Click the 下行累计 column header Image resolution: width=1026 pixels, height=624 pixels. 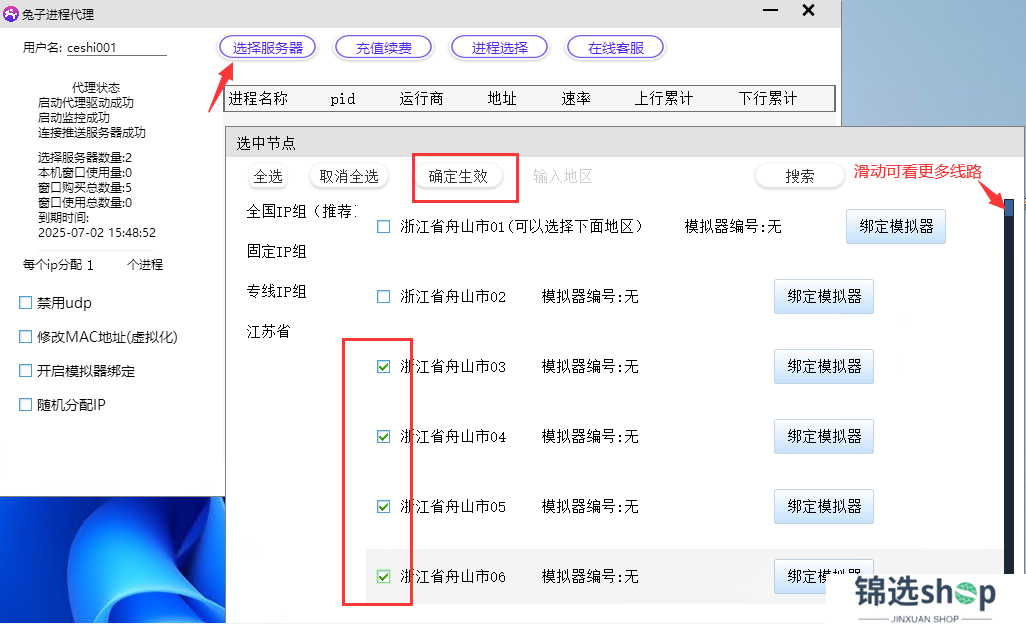[x=768, y=99]
